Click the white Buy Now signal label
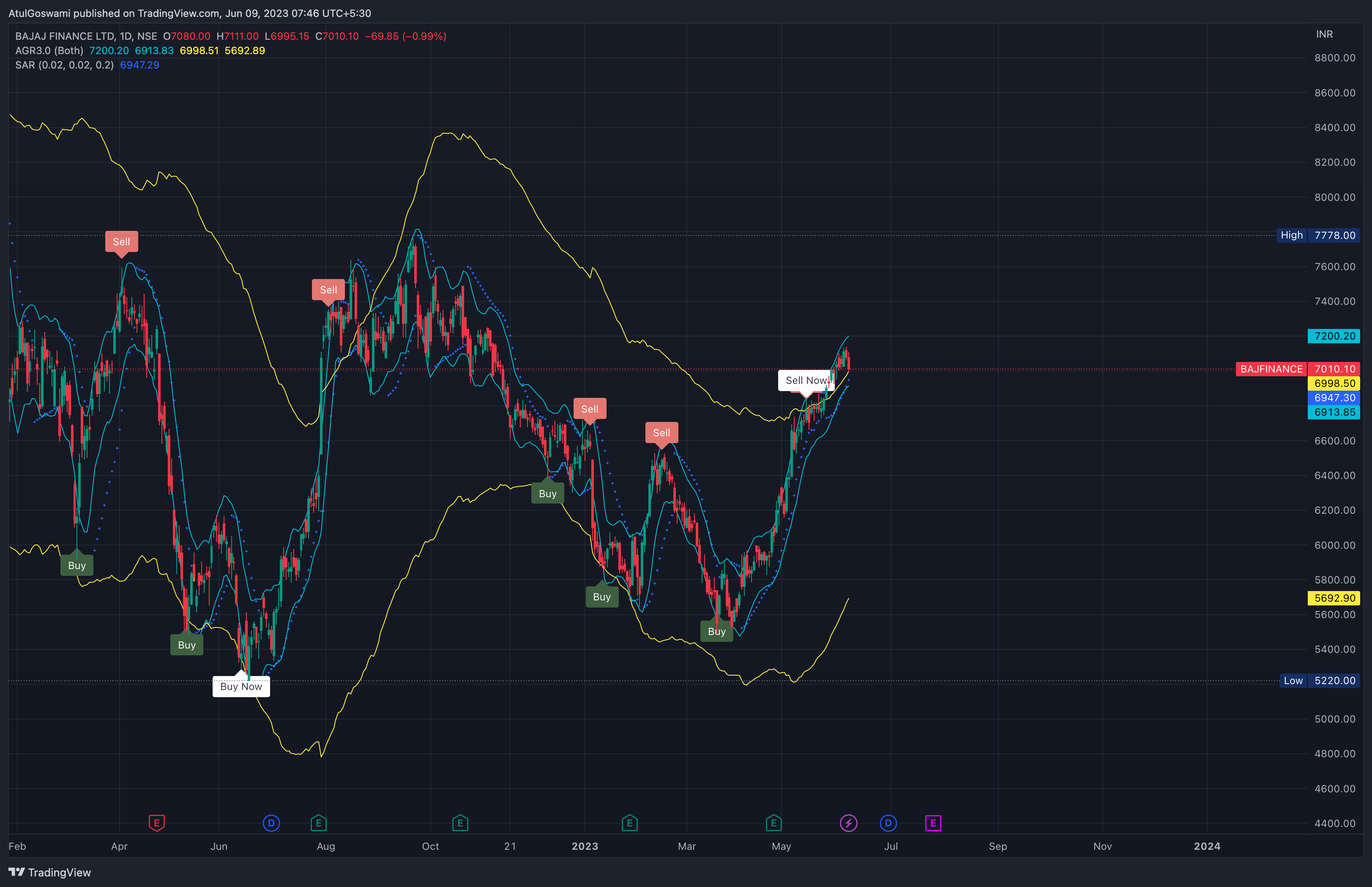Image resolution: width=1372 pixels, height=887 pixels. click(x=241, y=687)
